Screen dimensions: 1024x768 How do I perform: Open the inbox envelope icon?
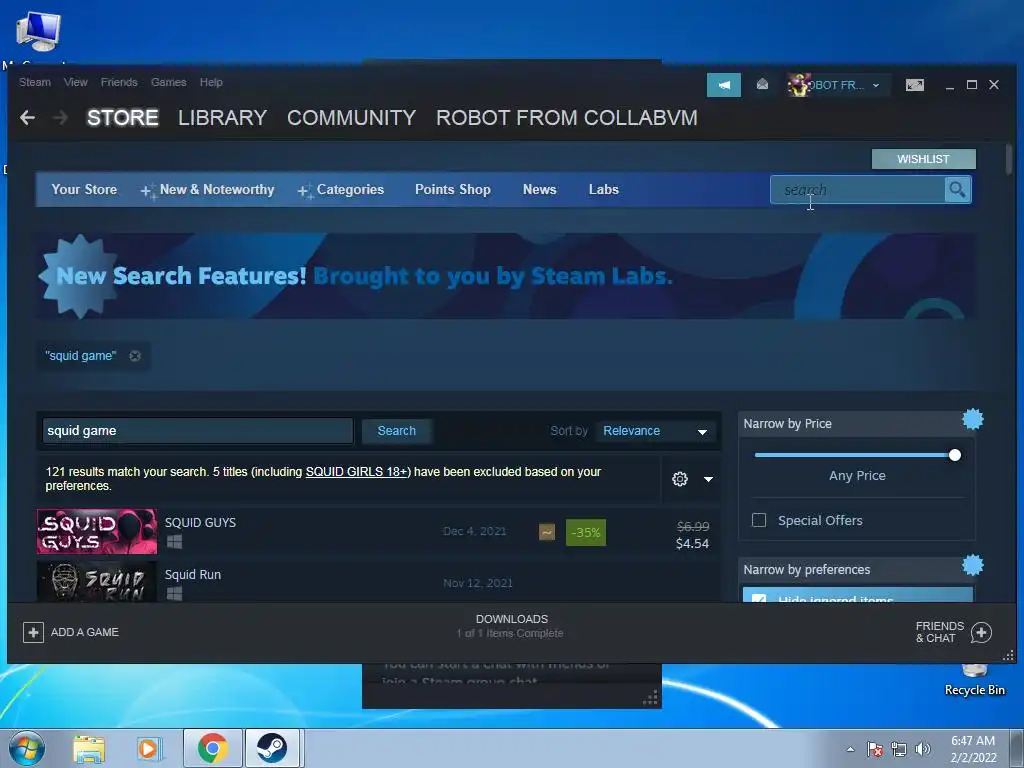click(762, 84)
